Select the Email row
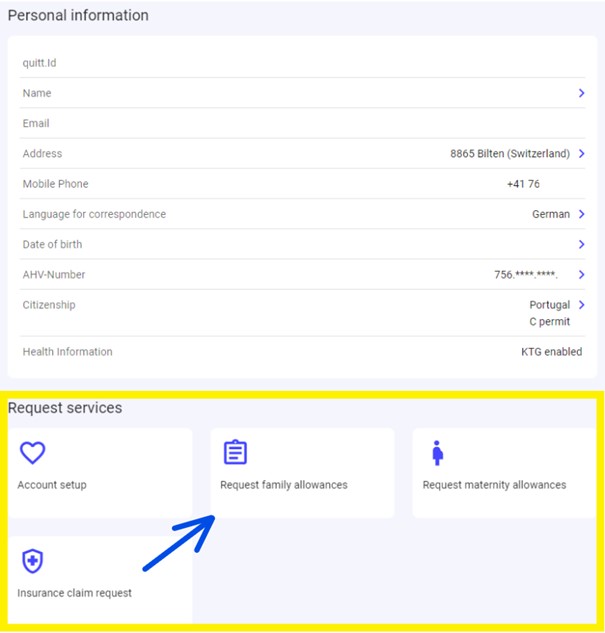This screenshot has height=633, width=605. [300, 124]
